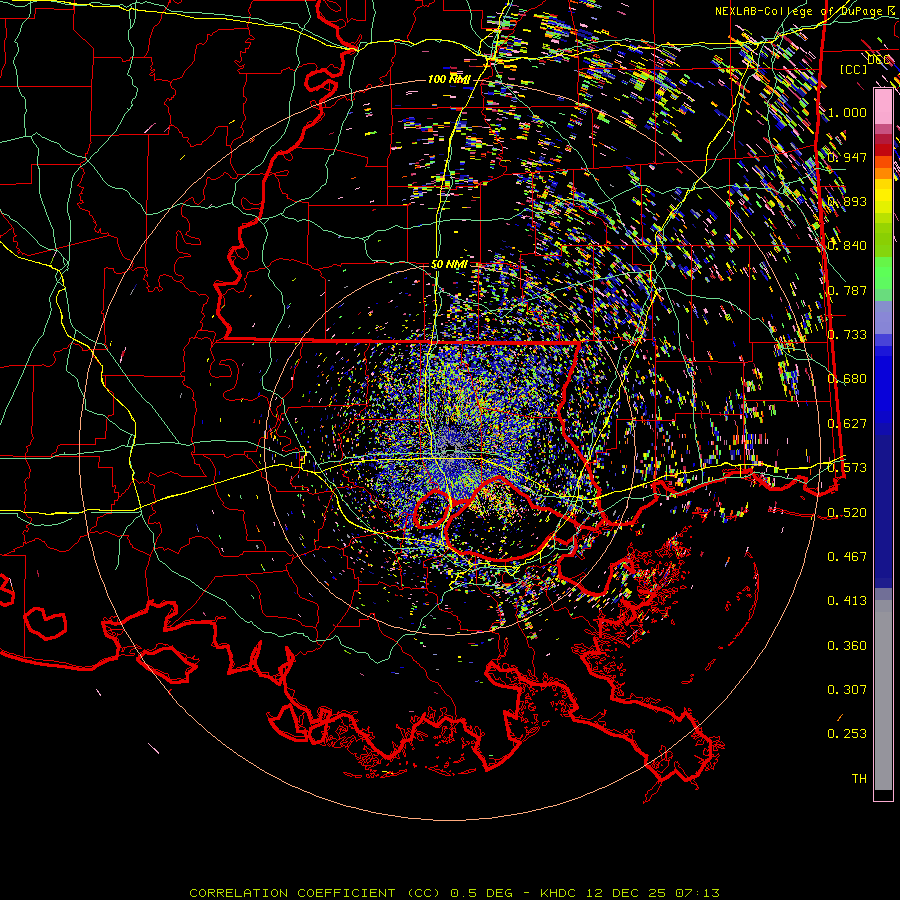Image resolution: width=900 pixels, height=900 pixels.
Task: Select the 0.573 scale value
Action: 847,468
